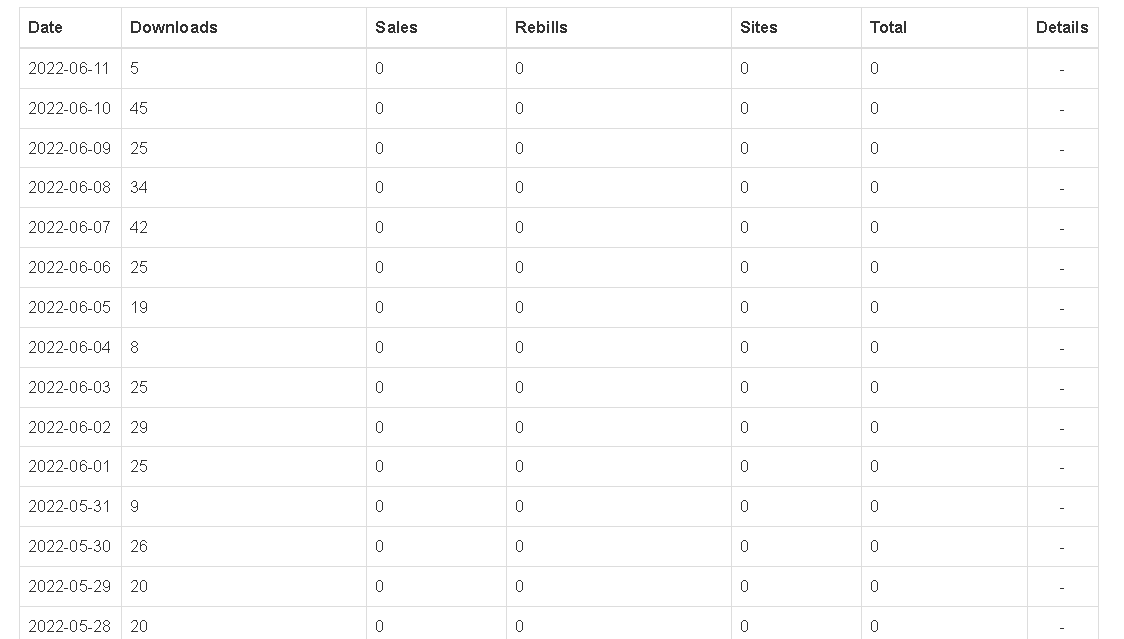Click downloads value 8 for 2022-06-04
The width and height of the screenshot is (1124, 639).
[135, 347]
